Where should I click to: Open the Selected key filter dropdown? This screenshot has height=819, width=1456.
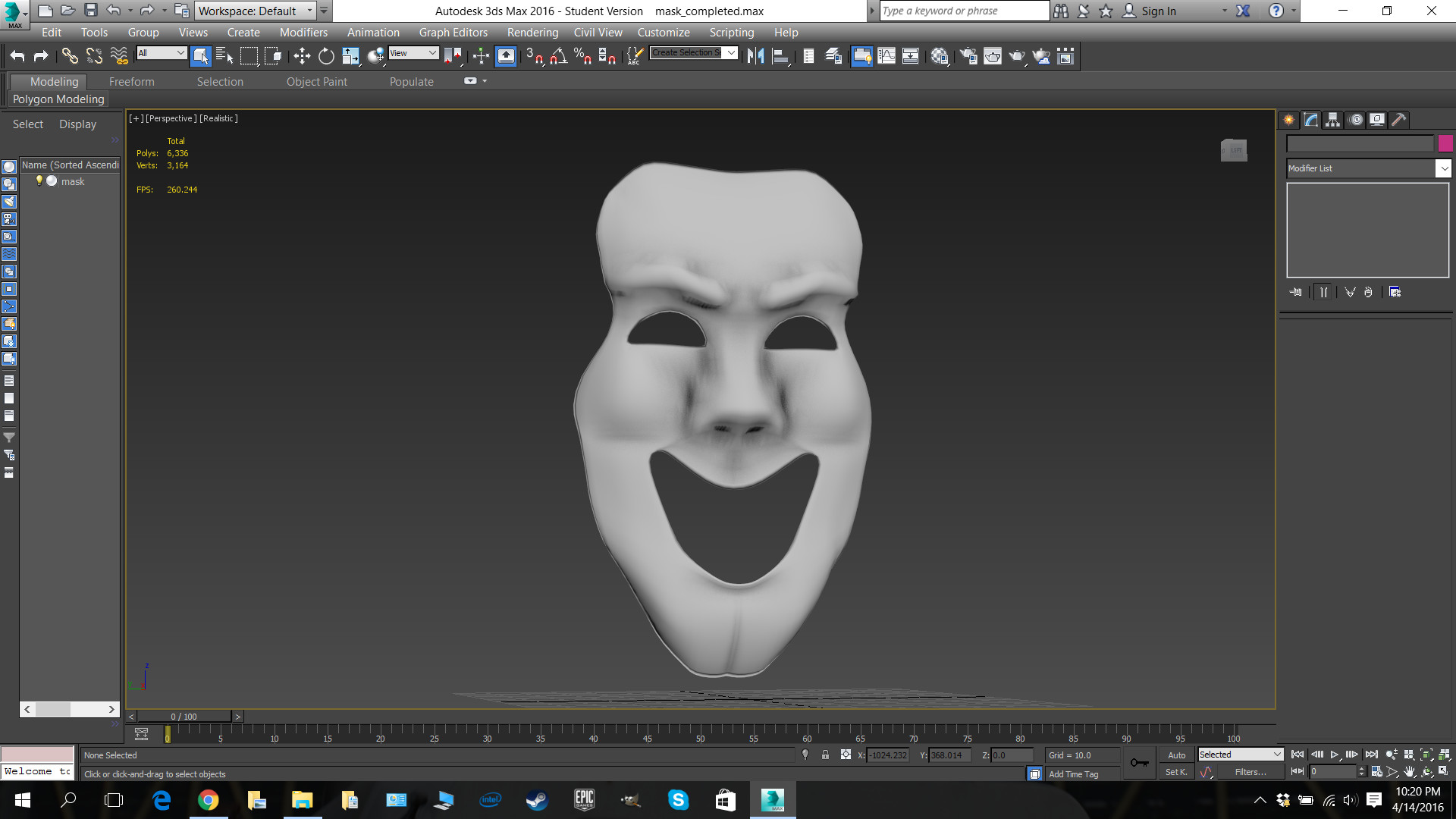click(x=1241, y=755)
